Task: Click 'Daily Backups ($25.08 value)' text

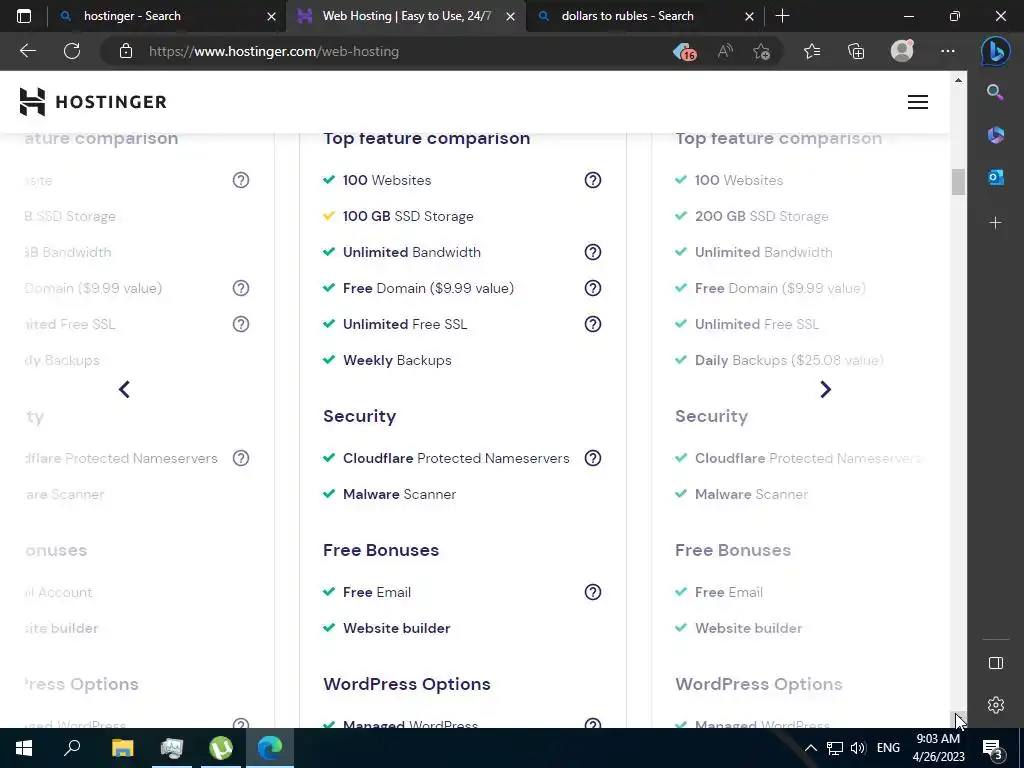Action: pos(789,360)
